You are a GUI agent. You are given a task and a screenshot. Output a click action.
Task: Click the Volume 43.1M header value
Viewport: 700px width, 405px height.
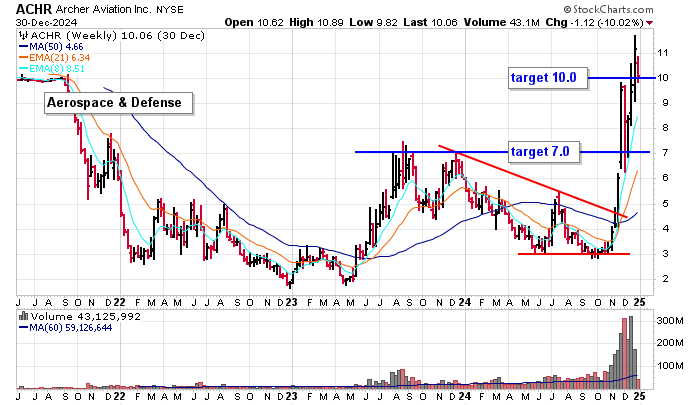tap(502, 22)
